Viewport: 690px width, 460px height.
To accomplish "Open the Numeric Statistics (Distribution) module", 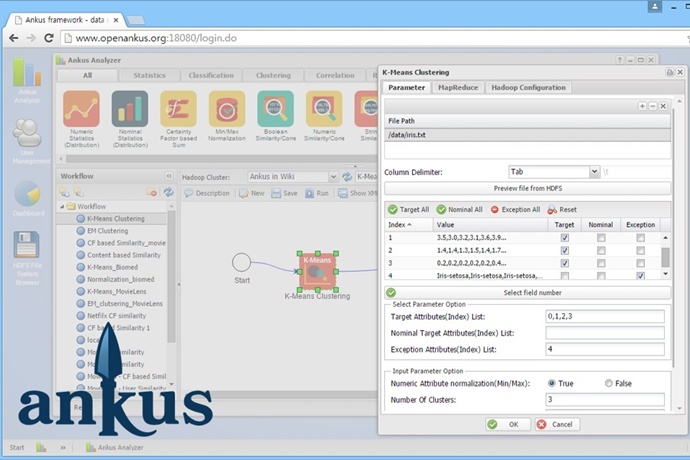I will (x=82, y=111).
